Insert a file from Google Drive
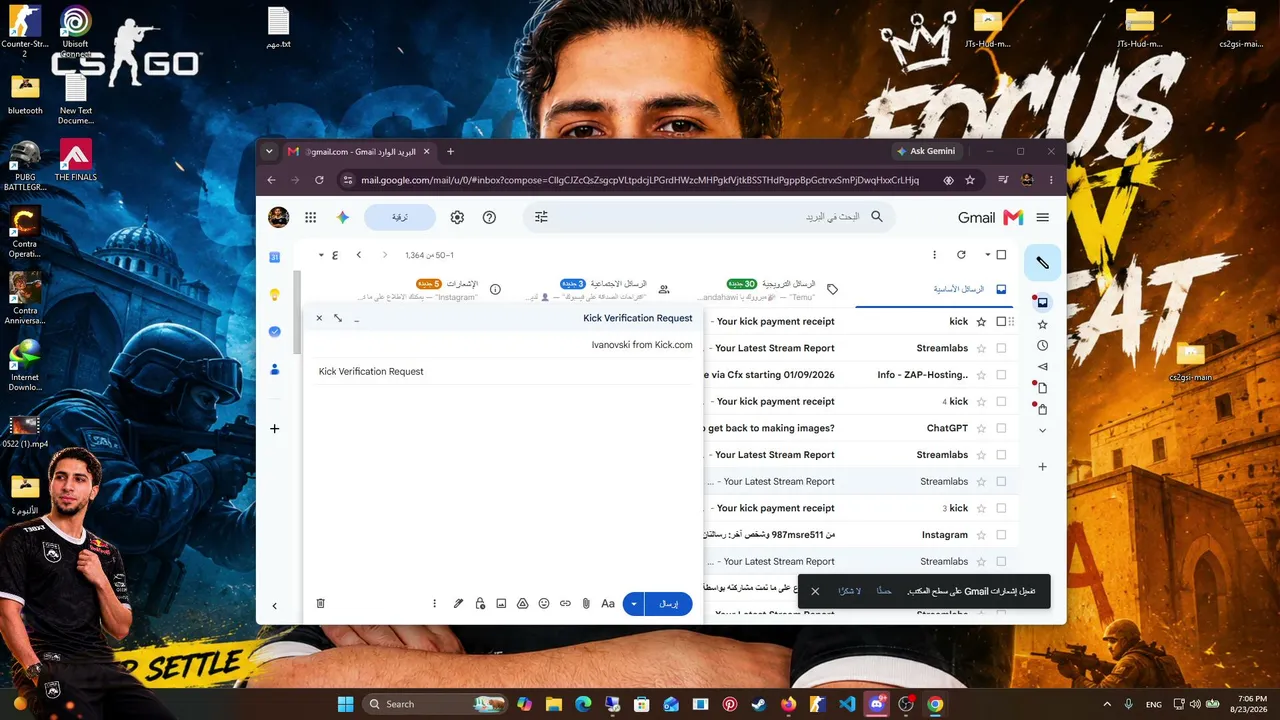Image resolution: width=1280 pixels, height=720 pixels. 522,603
